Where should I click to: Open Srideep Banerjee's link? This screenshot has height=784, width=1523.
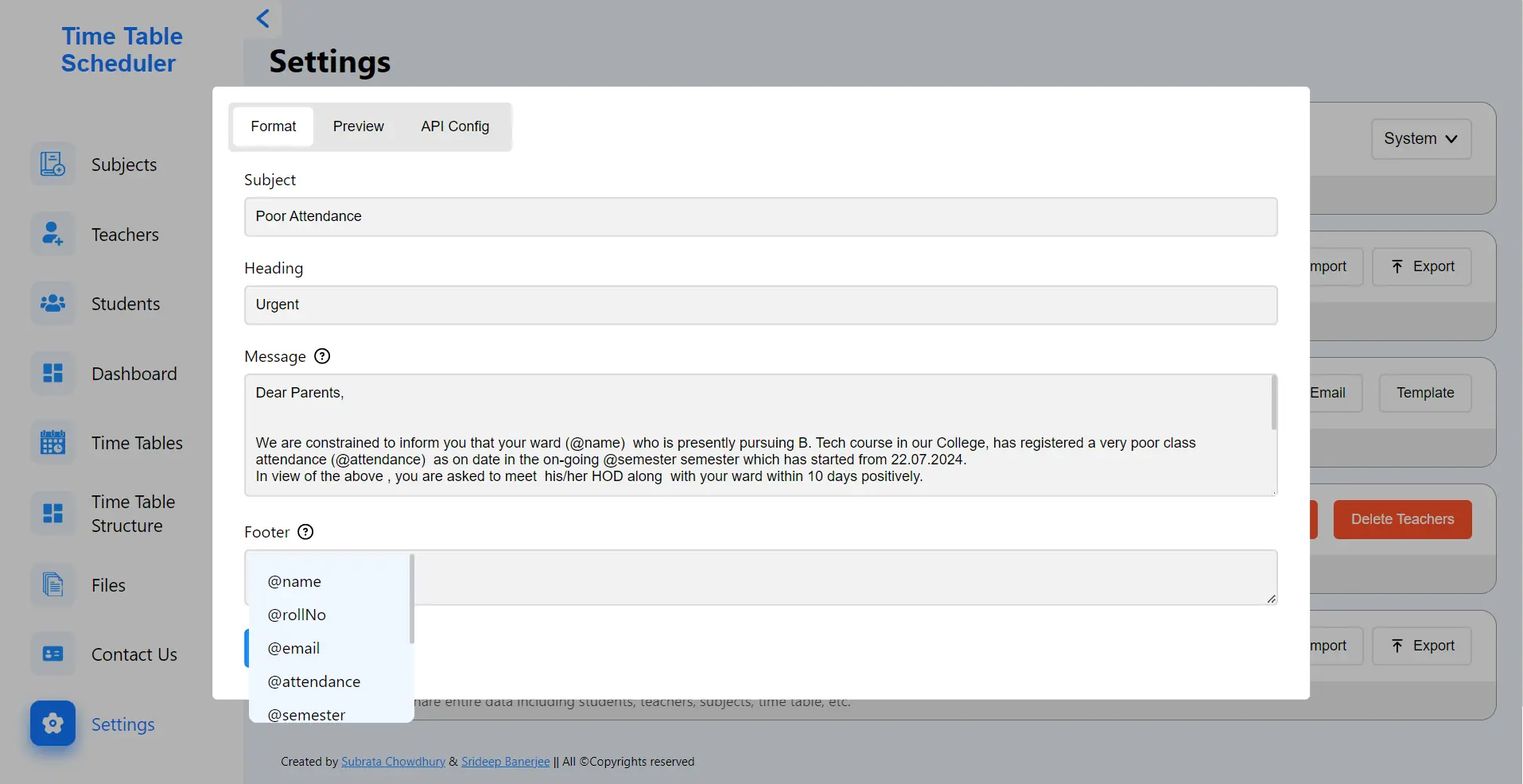coord(506,762)
